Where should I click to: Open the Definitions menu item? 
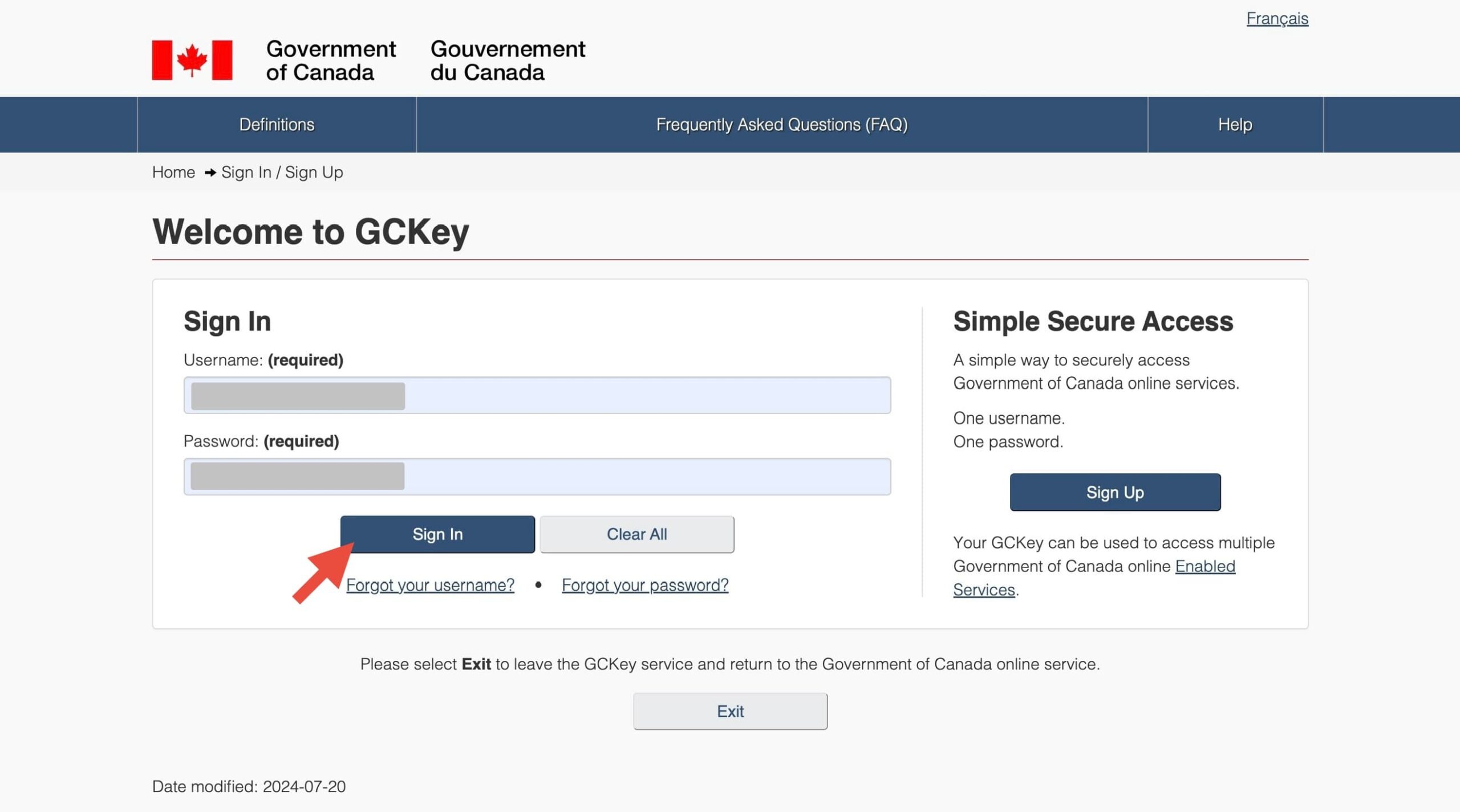pyautogui.click(x=277, y=124)
